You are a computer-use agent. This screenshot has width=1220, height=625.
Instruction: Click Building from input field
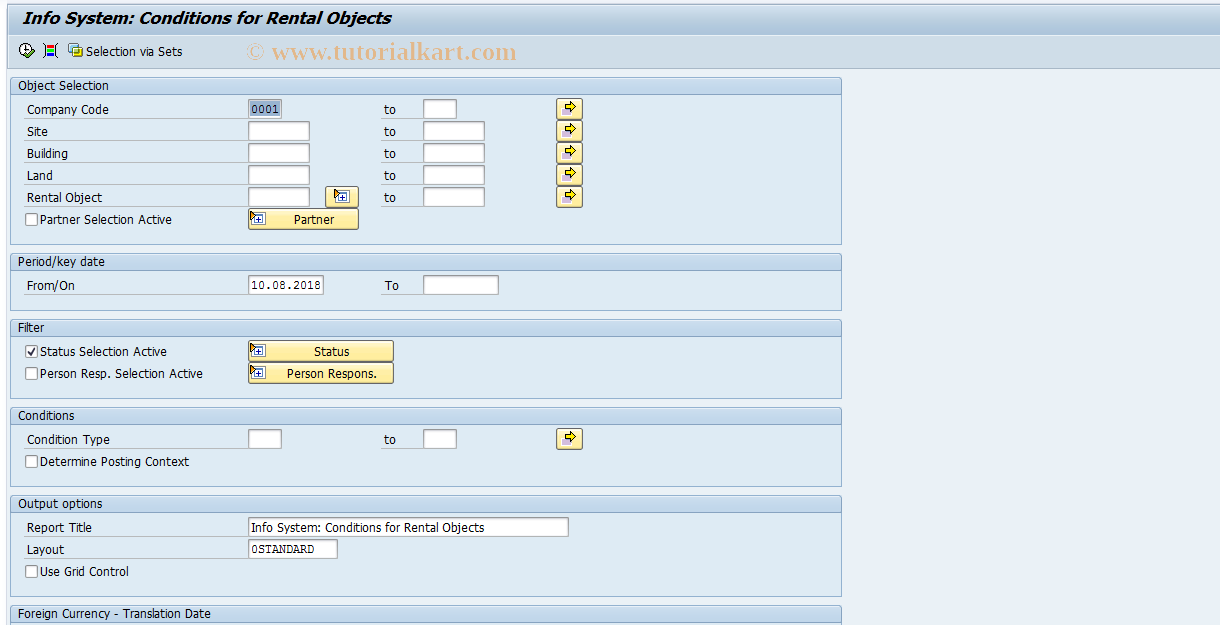(x=279, y=153)
